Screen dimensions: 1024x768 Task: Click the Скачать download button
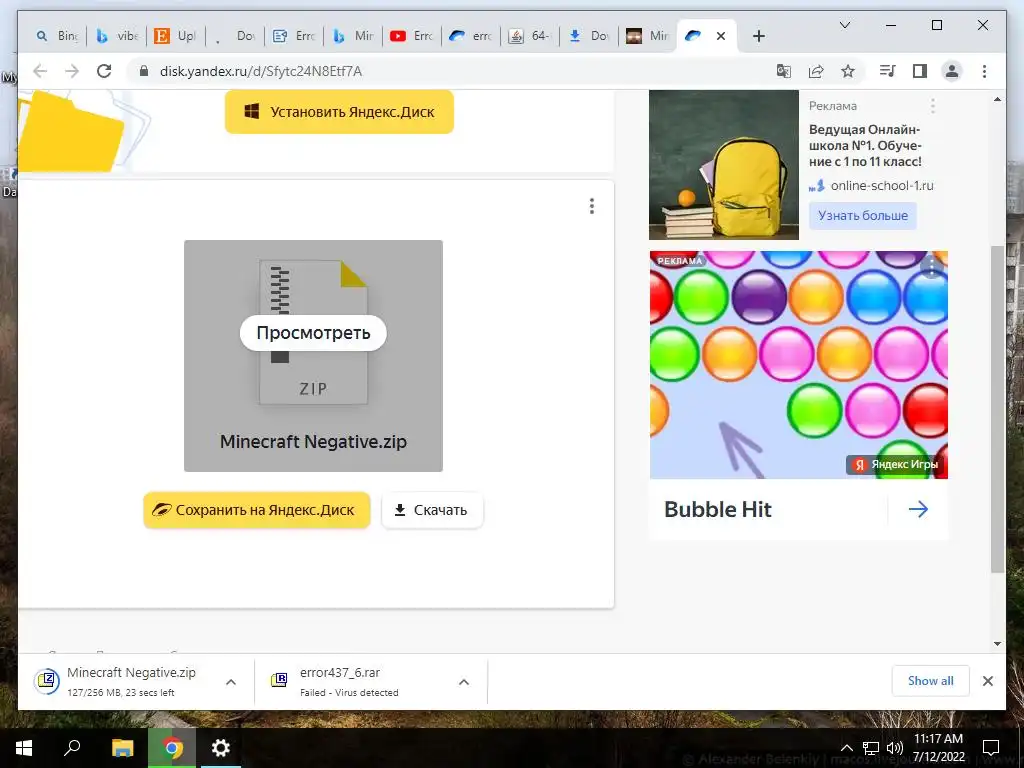(x=432, y=510)
